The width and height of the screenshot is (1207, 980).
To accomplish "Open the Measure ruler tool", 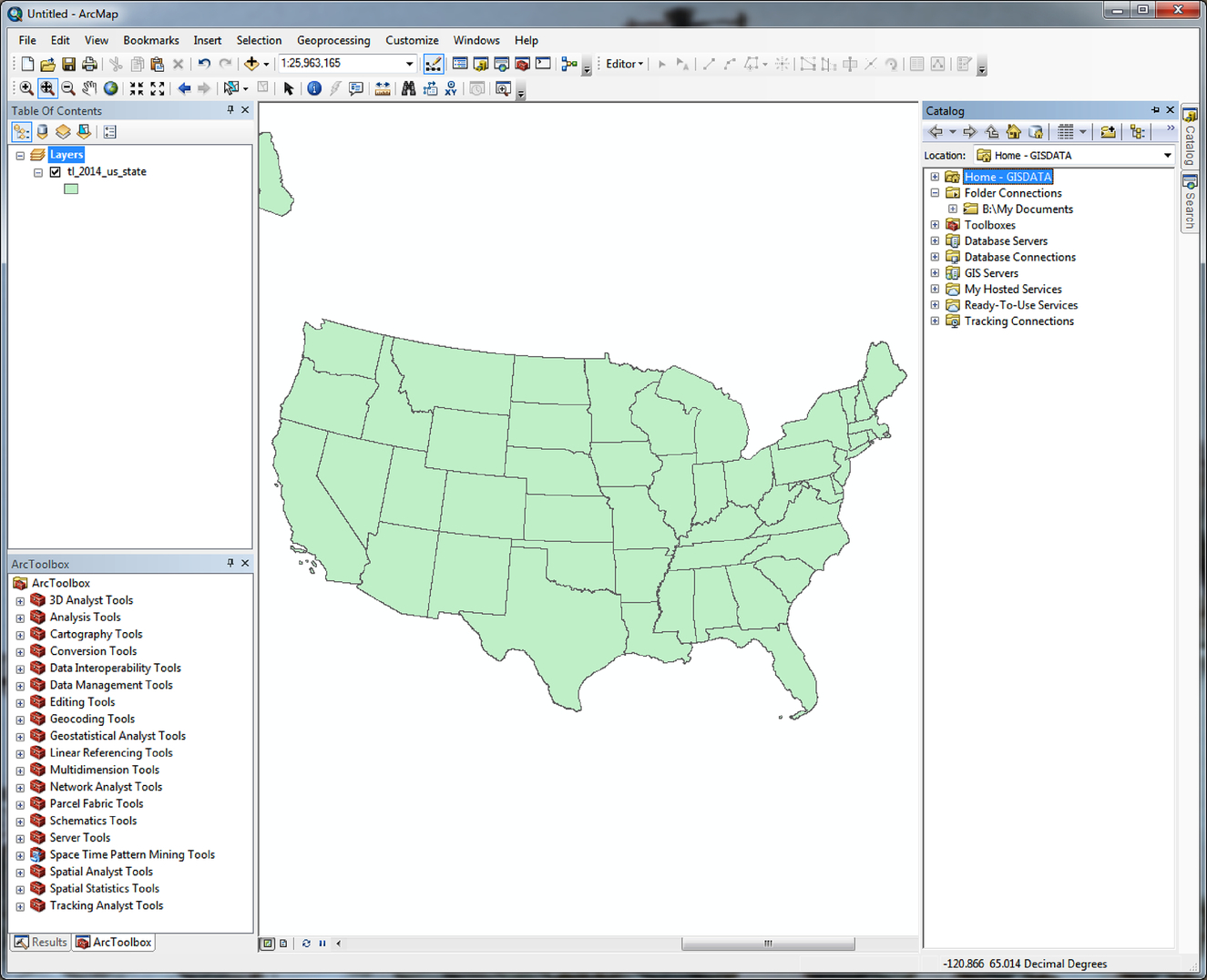I will coord(383,88).
